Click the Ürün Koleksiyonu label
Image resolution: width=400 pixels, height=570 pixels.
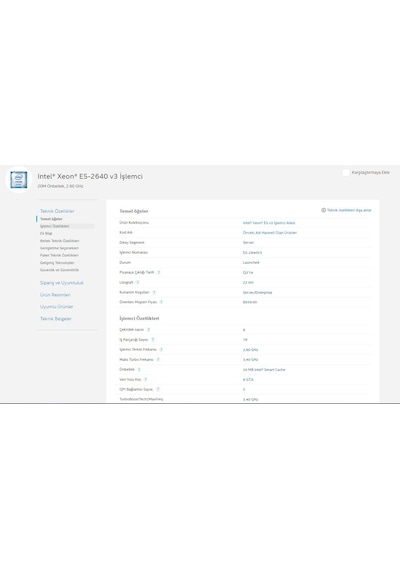click(x=134, y=222)
